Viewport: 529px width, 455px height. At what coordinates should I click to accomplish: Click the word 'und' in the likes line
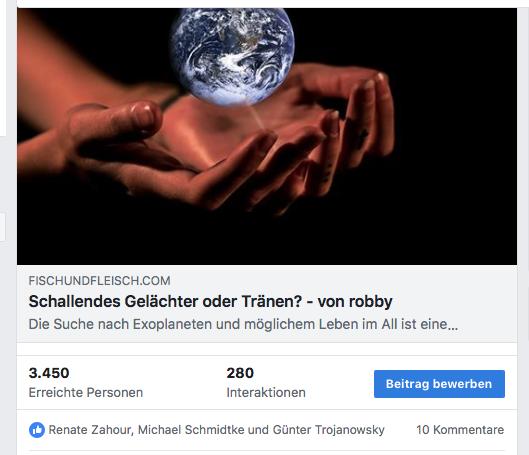tap(258, 430)
